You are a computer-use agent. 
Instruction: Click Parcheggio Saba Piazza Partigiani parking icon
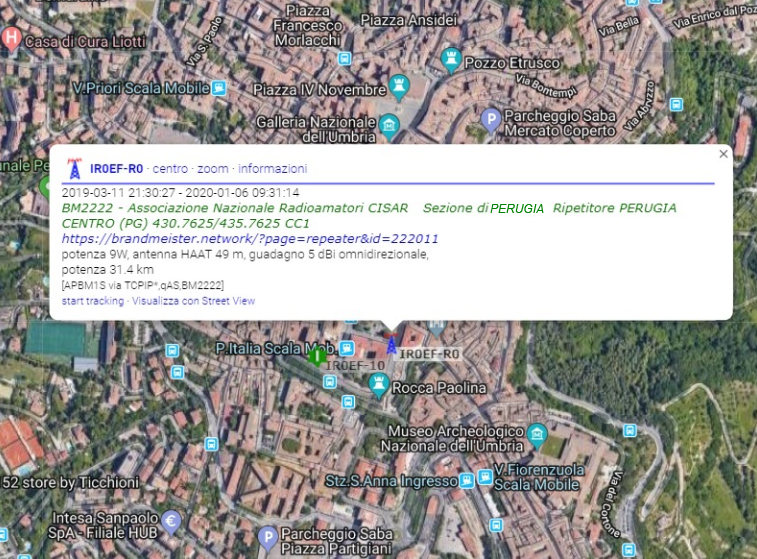(267, 539)
